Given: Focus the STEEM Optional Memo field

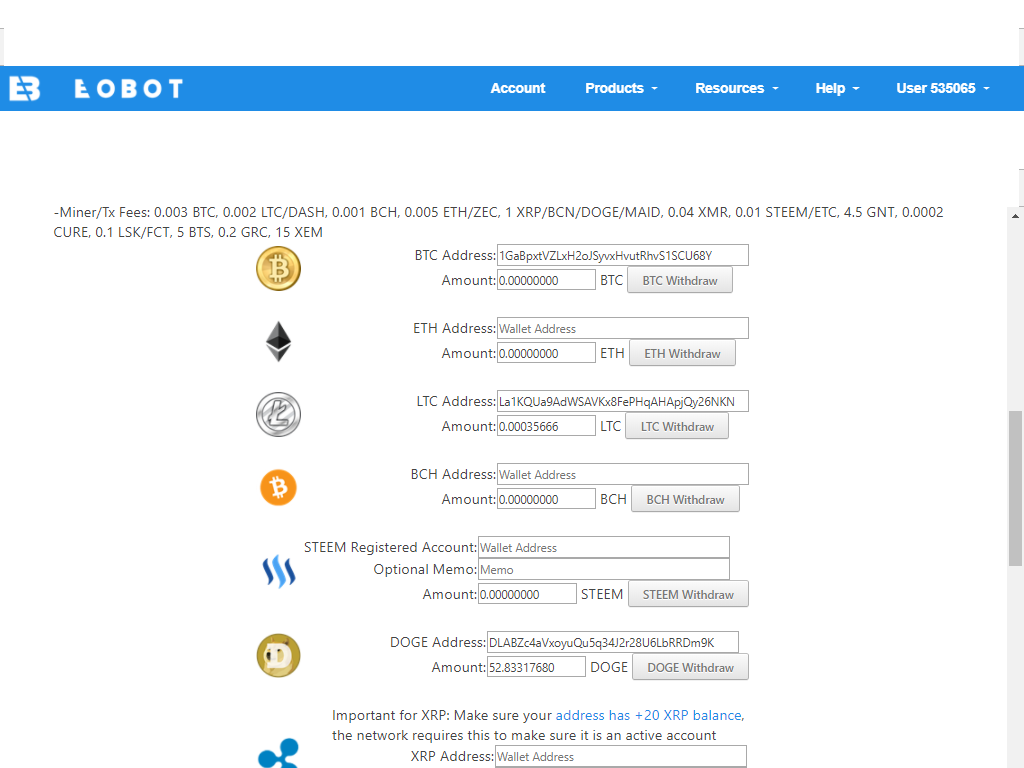Looking at the screenshot, I should point(603,569).
